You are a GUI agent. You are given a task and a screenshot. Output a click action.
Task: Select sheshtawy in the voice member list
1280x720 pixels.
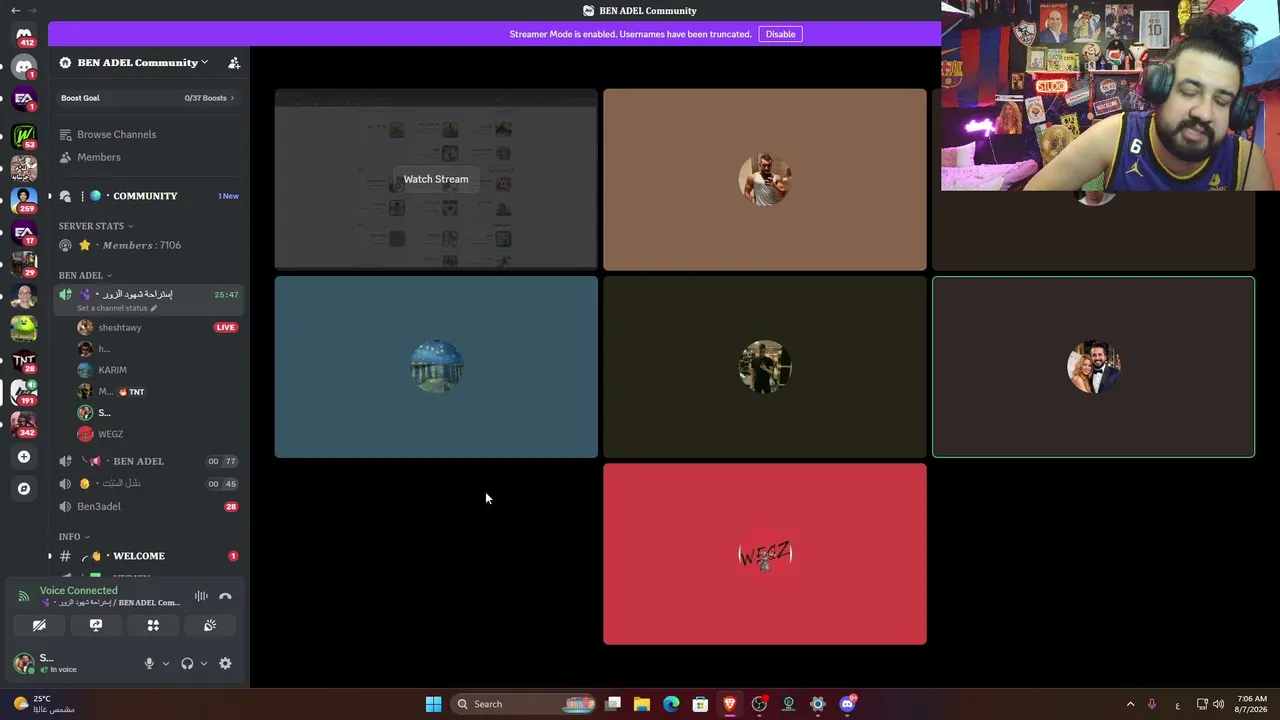(158, 327)
